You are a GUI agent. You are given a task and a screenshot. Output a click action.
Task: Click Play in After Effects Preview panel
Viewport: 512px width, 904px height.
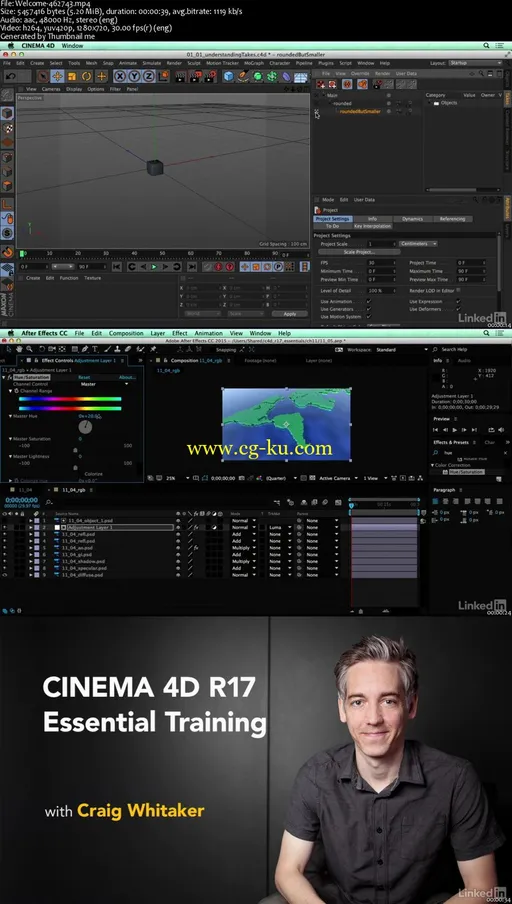point(454,430)
